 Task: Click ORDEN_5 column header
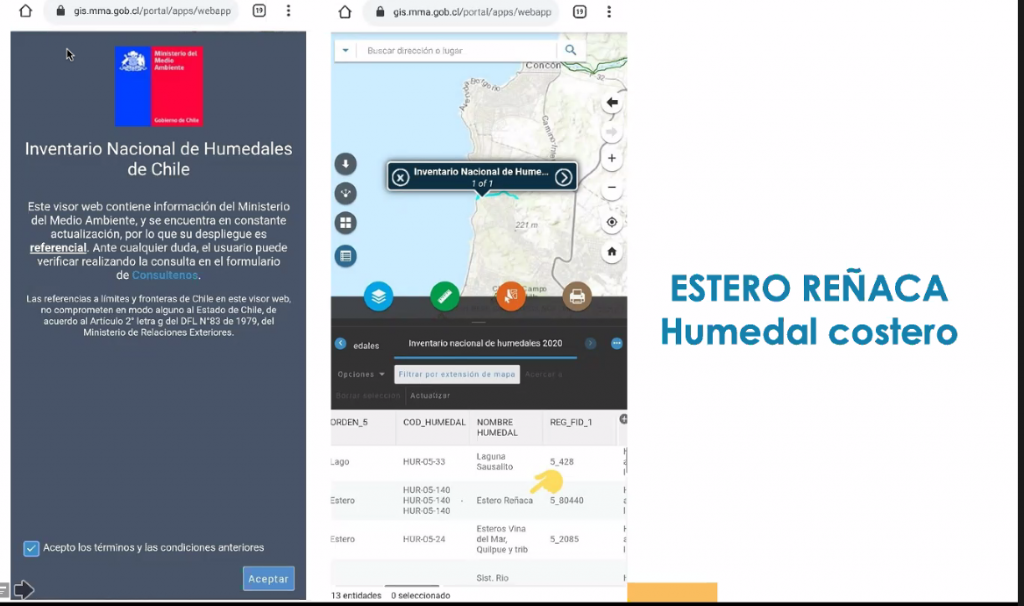(349, 423)
